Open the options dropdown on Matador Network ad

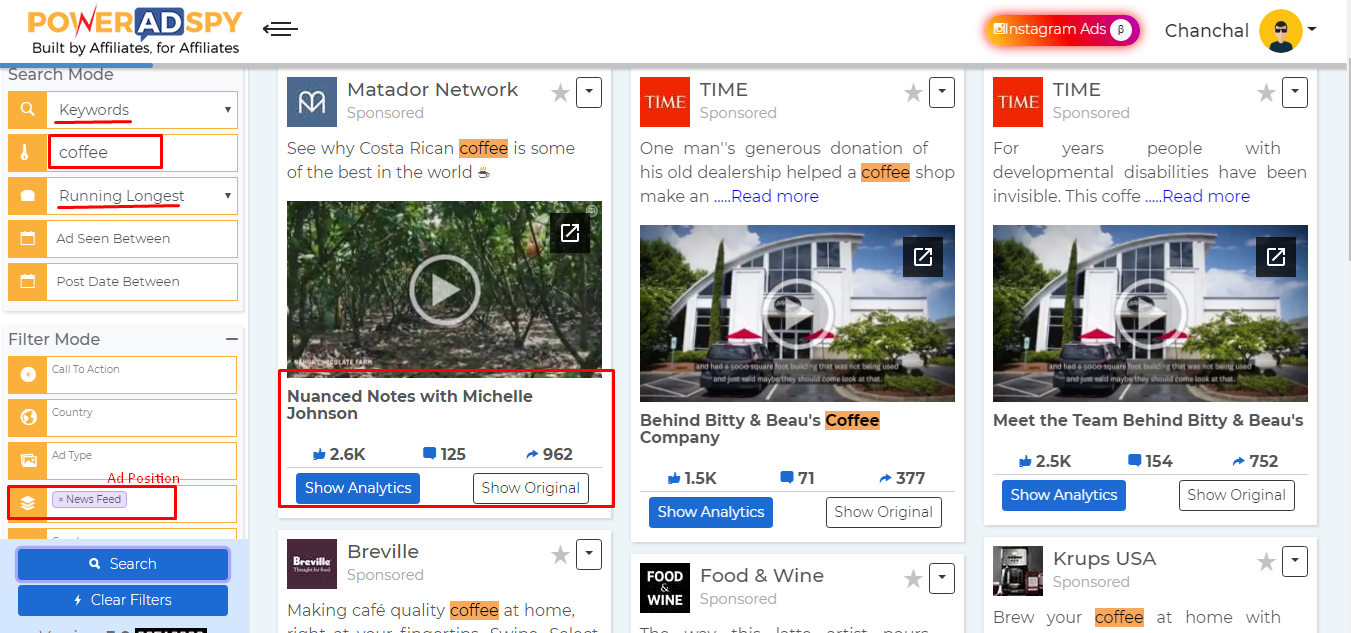point(589,93)
